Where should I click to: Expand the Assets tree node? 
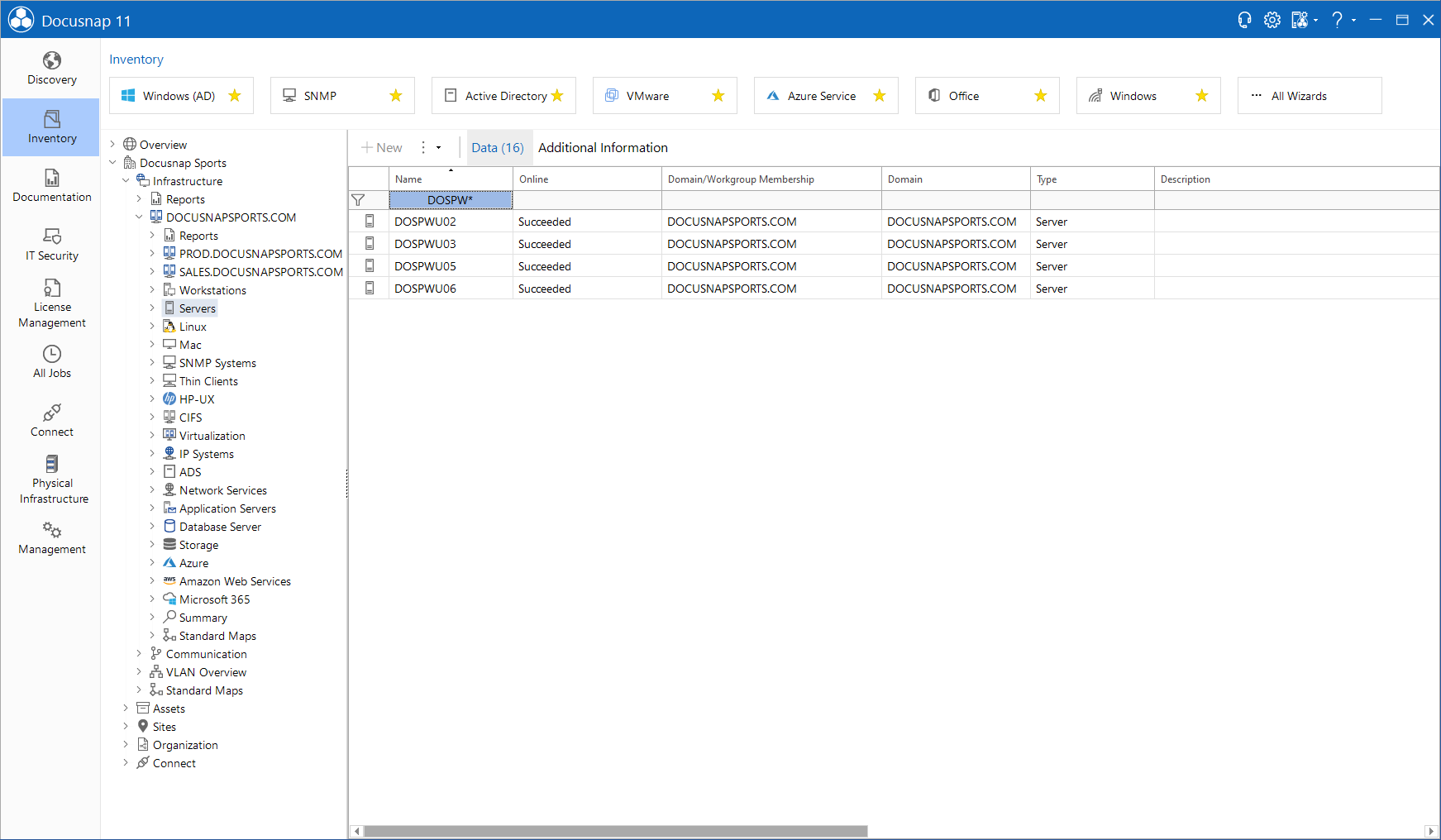(126, 709)
